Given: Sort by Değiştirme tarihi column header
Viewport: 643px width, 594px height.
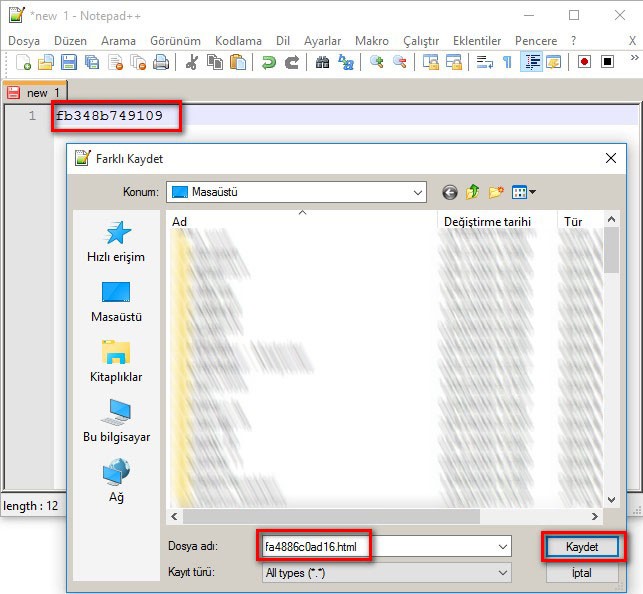Looking at the screenshot, I should pyautogui.click(x=497, y=222).
